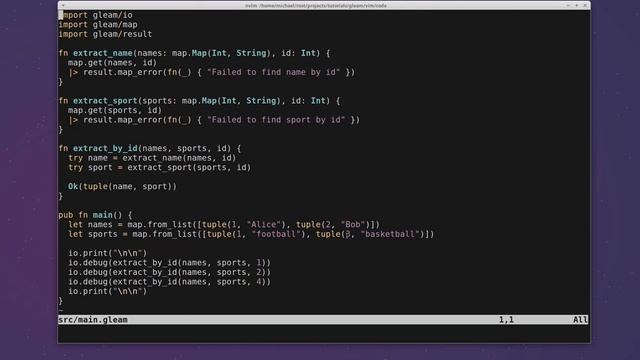Click the 'let sports = map.from_list' line
The height and width of the screenshot is (360, 640).
point(251,234)
